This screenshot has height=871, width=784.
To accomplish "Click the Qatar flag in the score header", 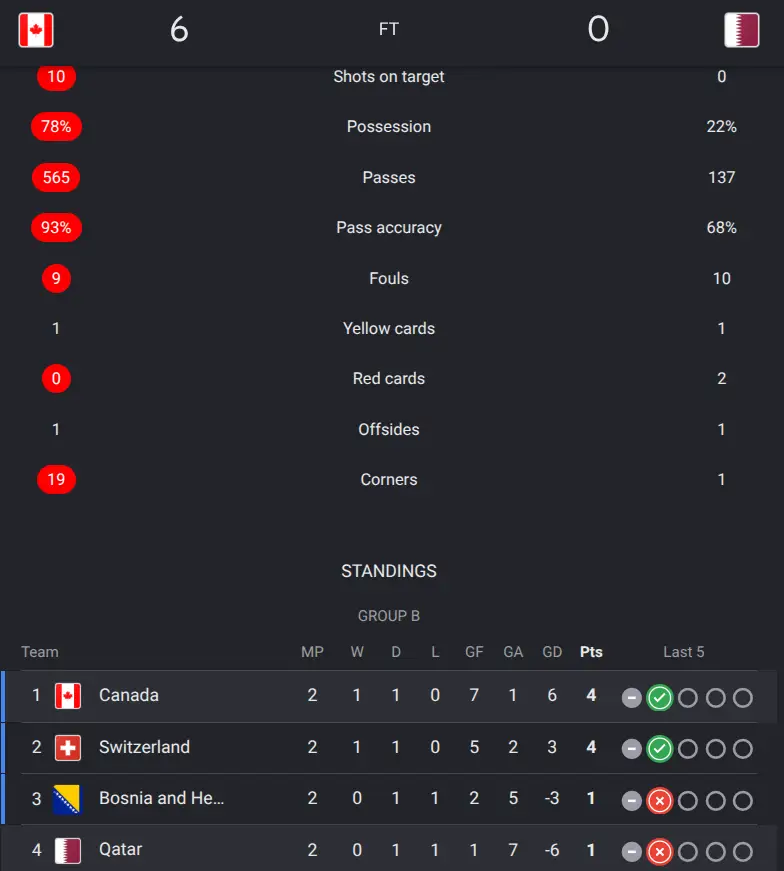I will coord(742,30).
